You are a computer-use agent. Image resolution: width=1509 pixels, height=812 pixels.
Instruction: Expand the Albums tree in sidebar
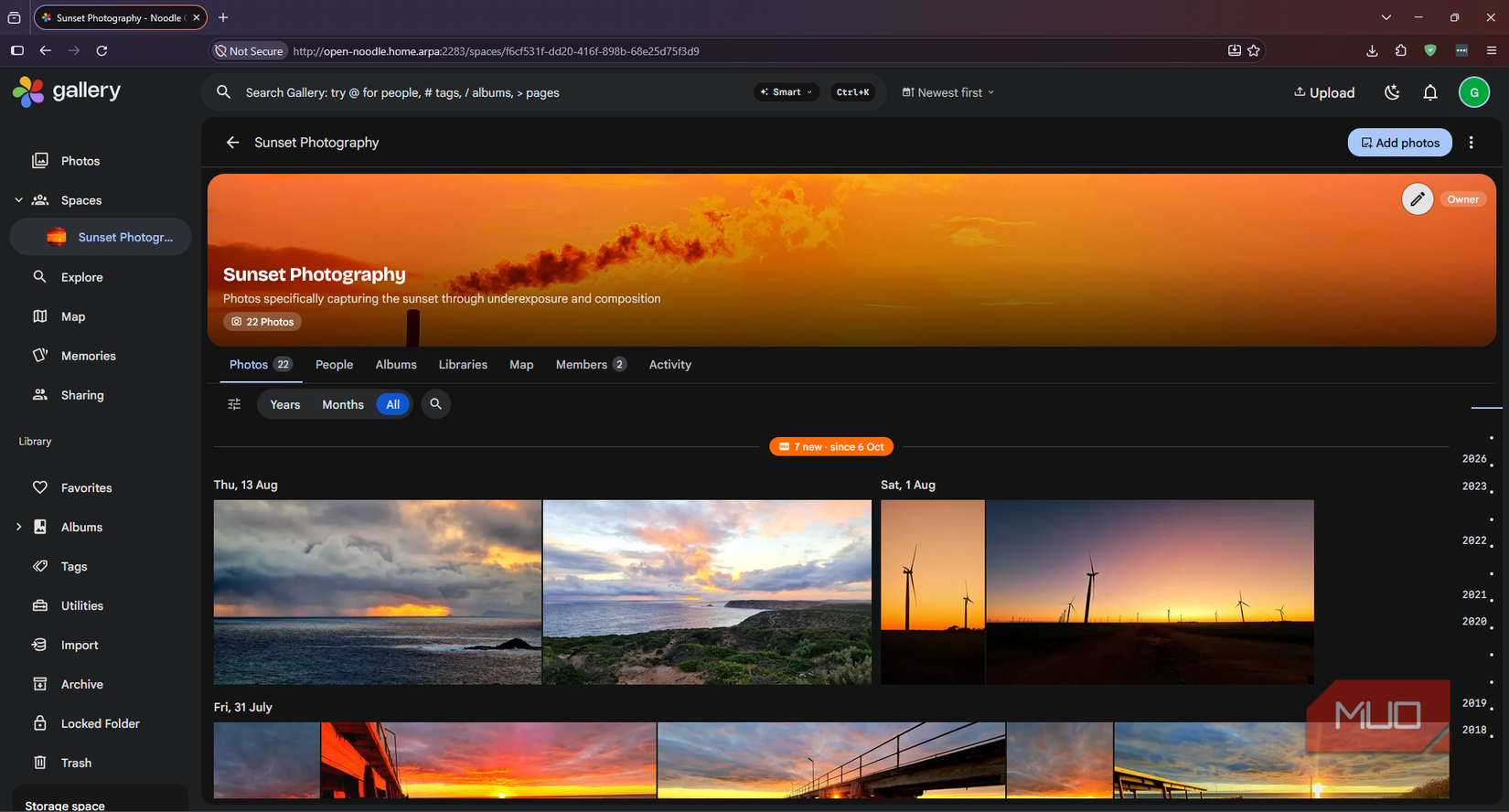(x=18, y=527)
